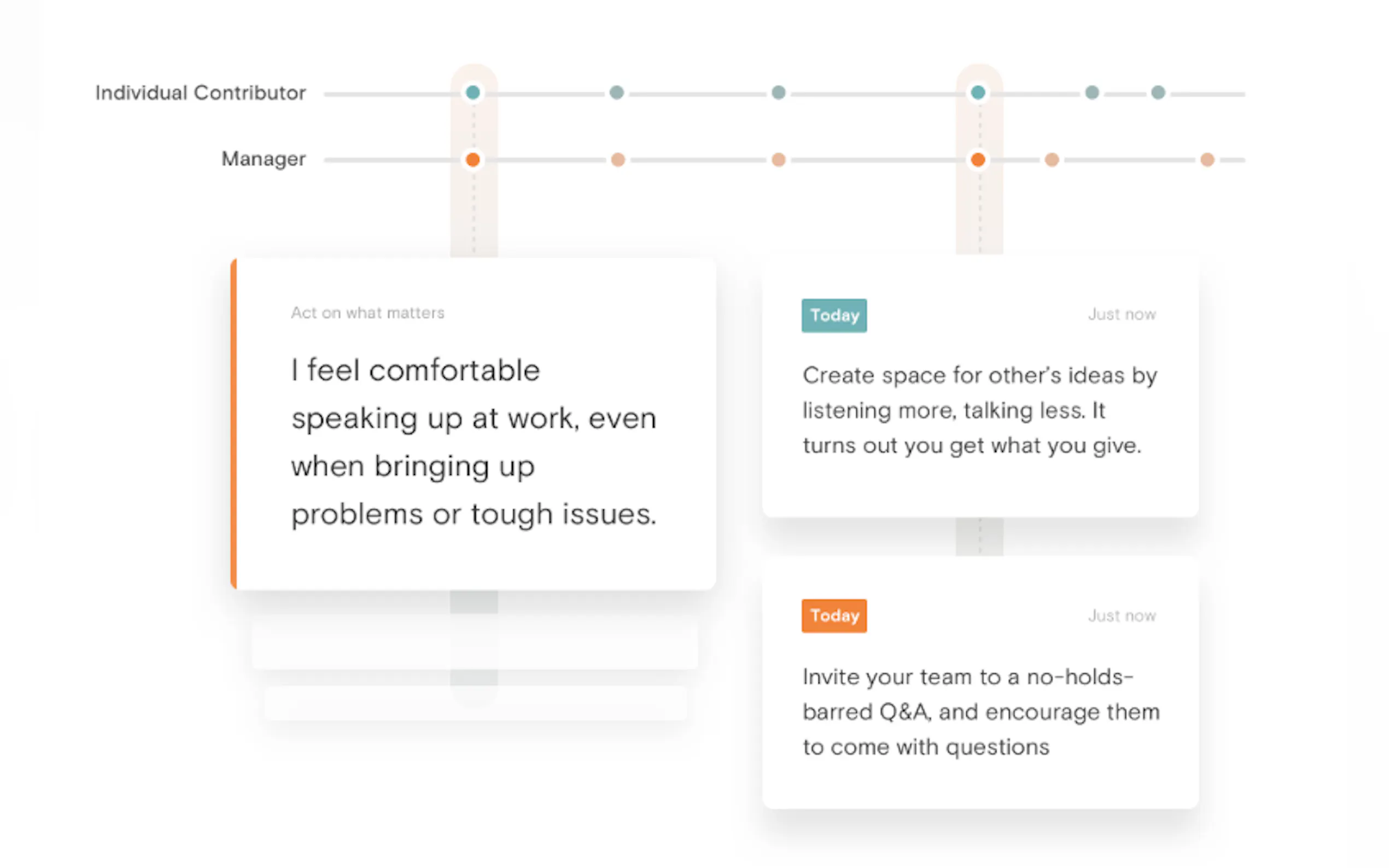Open the "Create space for other's ideas" tip
Image resolution: width=1389 pixels, height=868 pixels.
pos(979,410)
